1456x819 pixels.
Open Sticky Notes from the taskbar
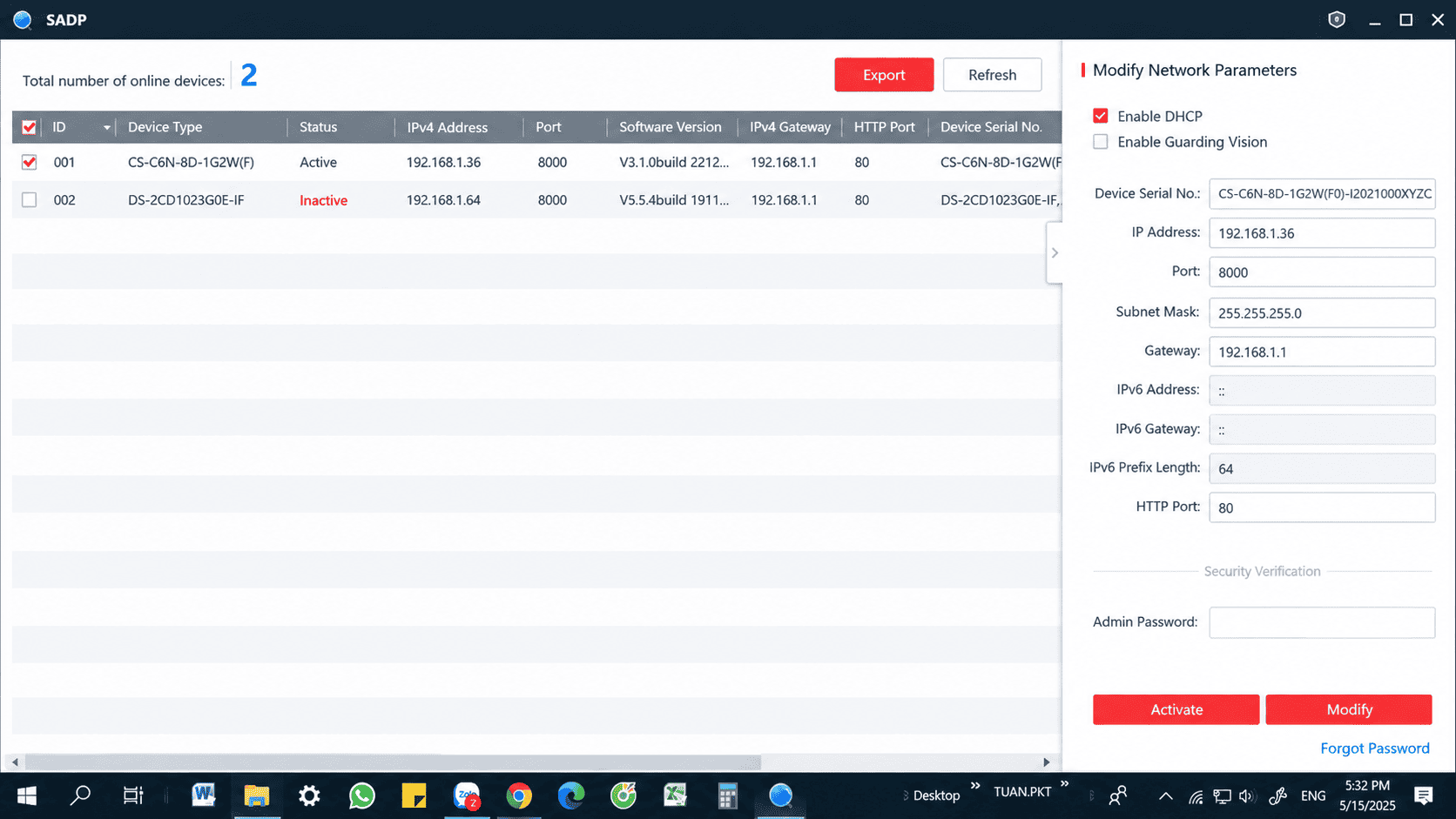(414, 795)
